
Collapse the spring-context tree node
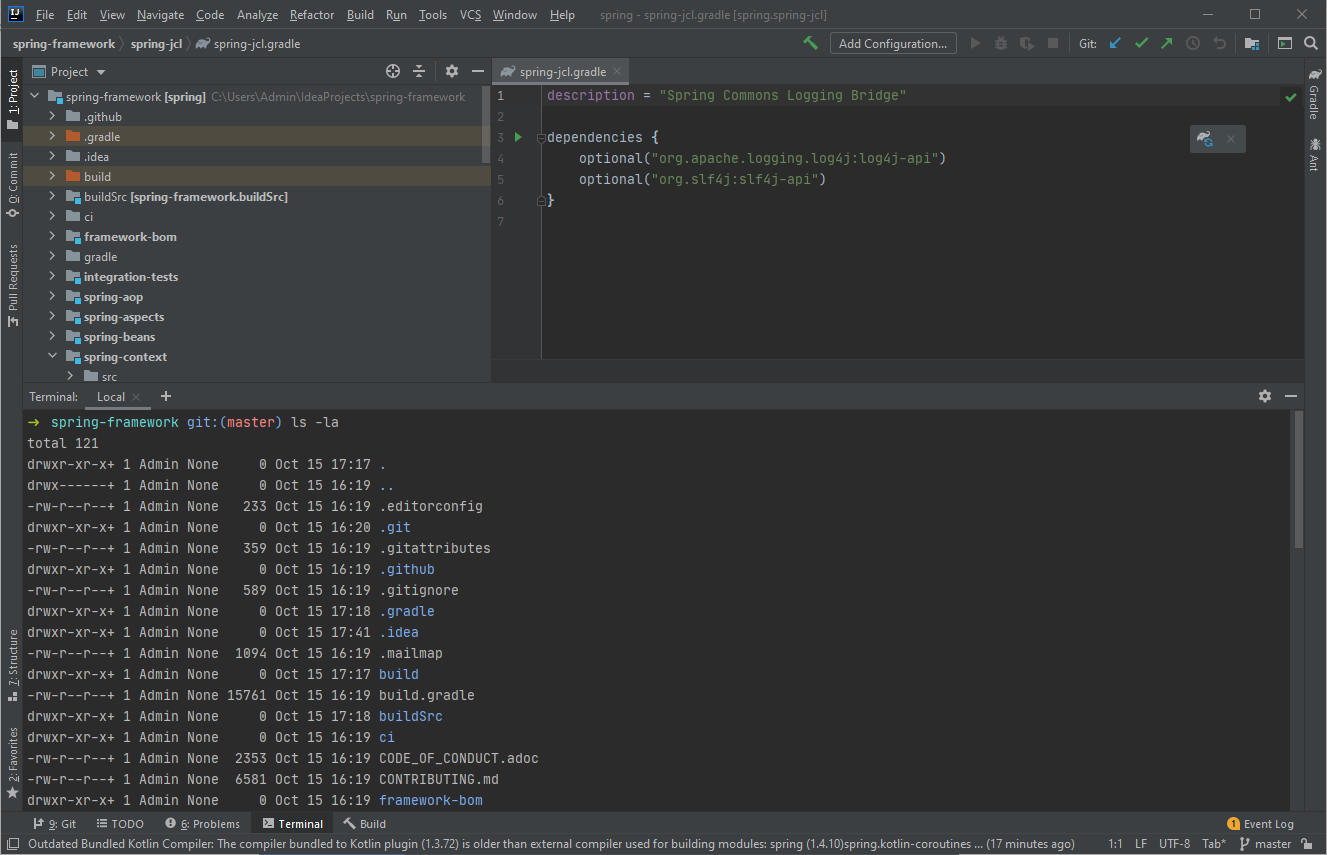coord(52,356)
